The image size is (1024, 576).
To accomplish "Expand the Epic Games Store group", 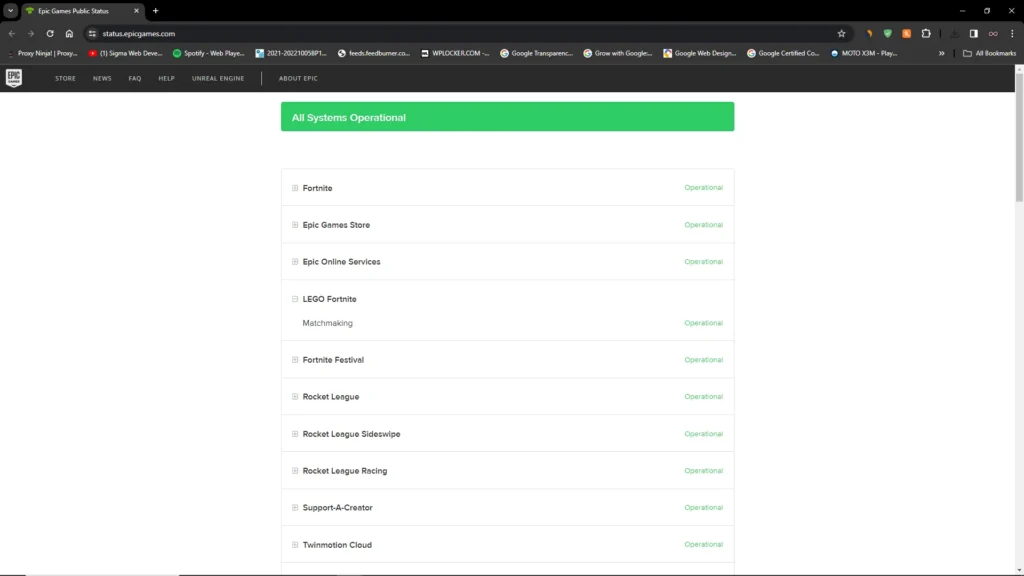I will pos(295,225).
